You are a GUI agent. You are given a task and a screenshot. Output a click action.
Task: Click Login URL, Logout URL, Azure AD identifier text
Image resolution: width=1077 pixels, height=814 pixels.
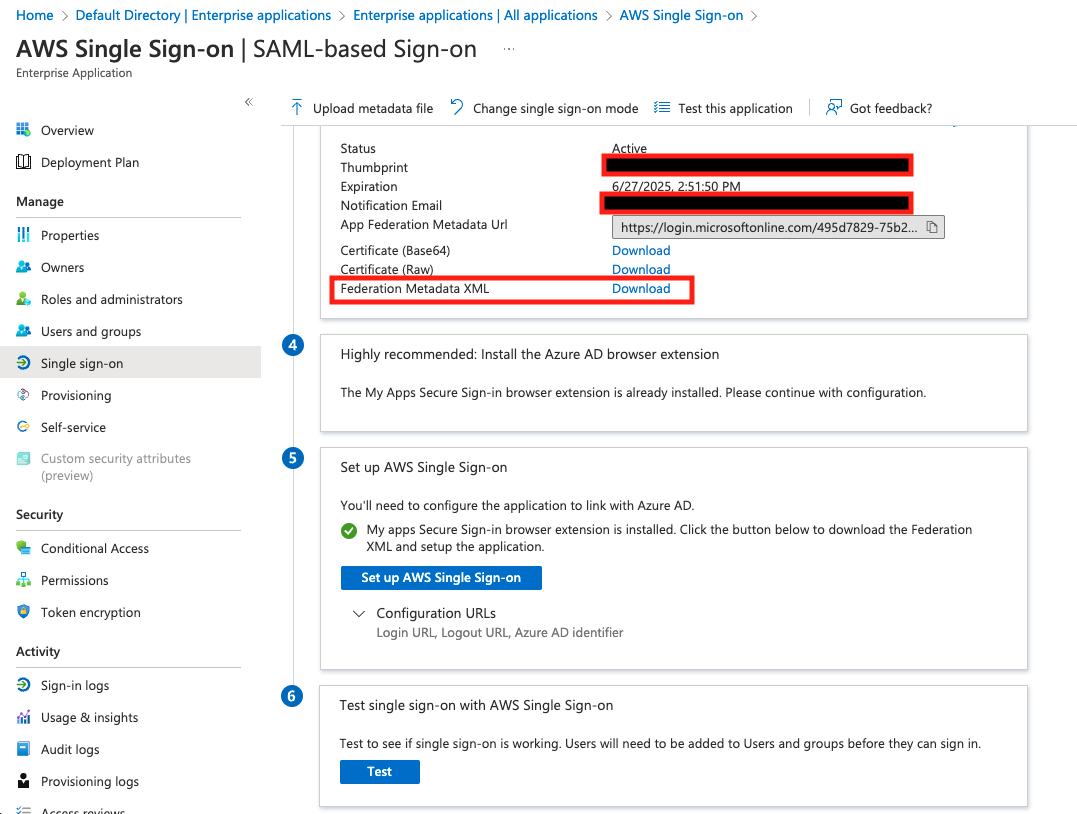point(499,633)
